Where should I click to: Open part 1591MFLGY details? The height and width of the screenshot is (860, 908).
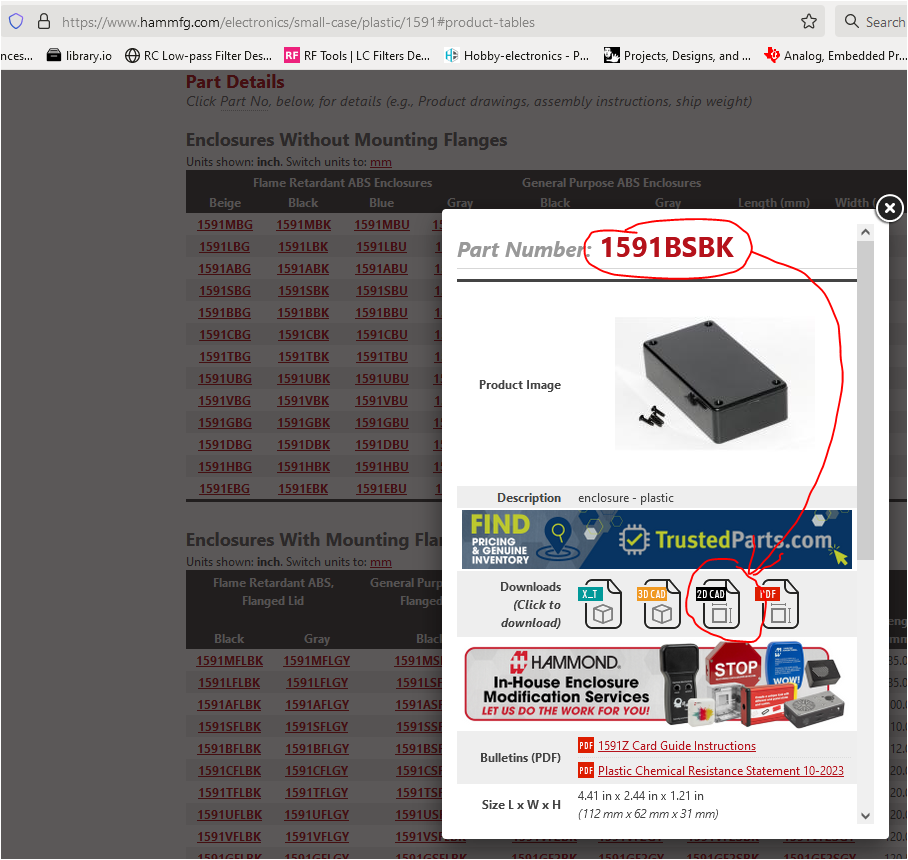pyautogui.click(x=317, y=661)
